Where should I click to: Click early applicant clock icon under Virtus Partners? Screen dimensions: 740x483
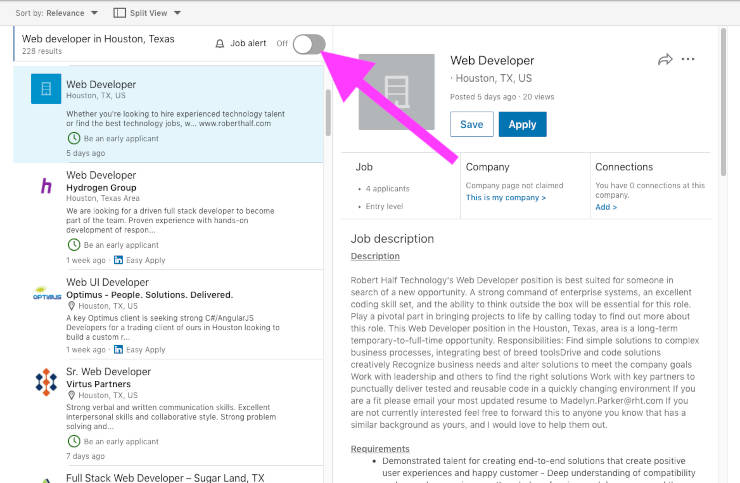click(x=74, y=441)
